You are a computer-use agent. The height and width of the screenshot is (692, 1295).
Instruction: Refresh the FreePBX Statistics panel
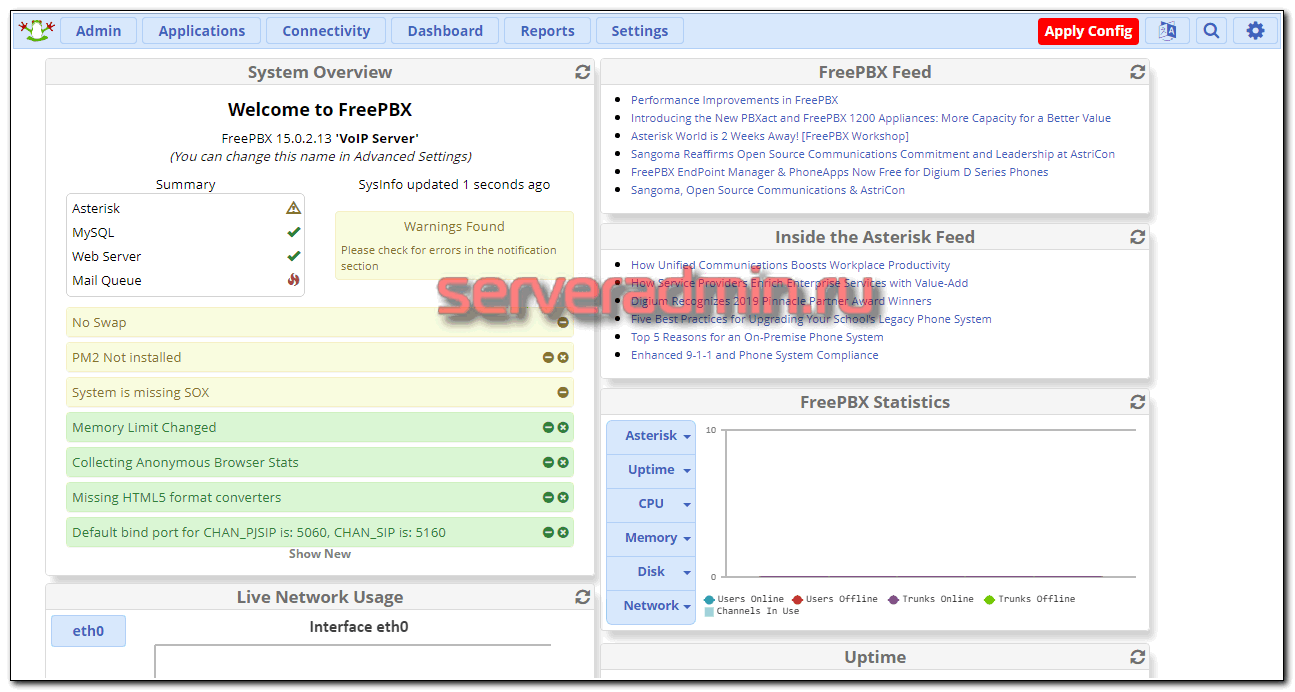click(1137, 402)
